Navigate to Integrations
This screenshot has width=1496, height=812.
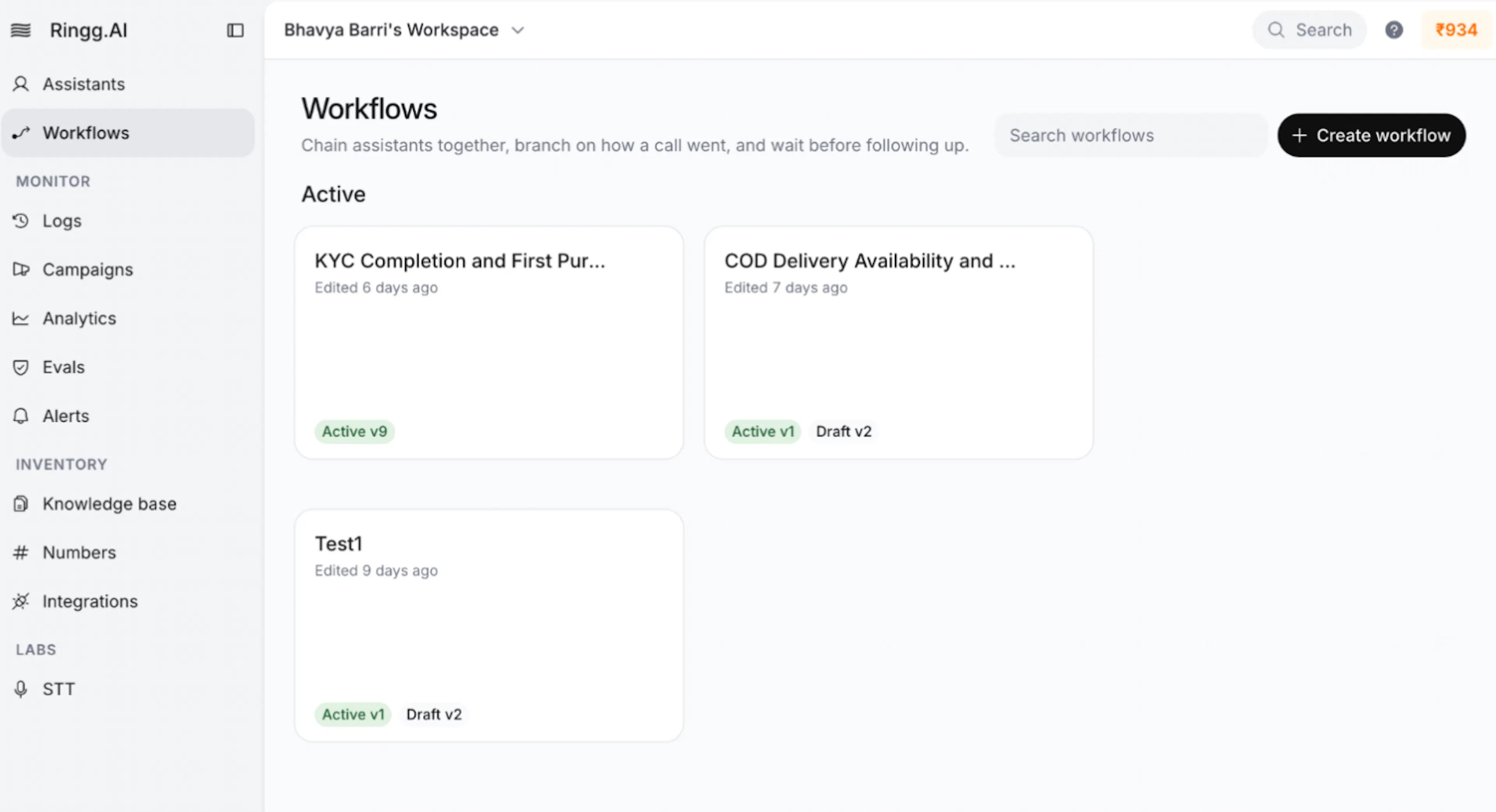[x=128, y=601]
